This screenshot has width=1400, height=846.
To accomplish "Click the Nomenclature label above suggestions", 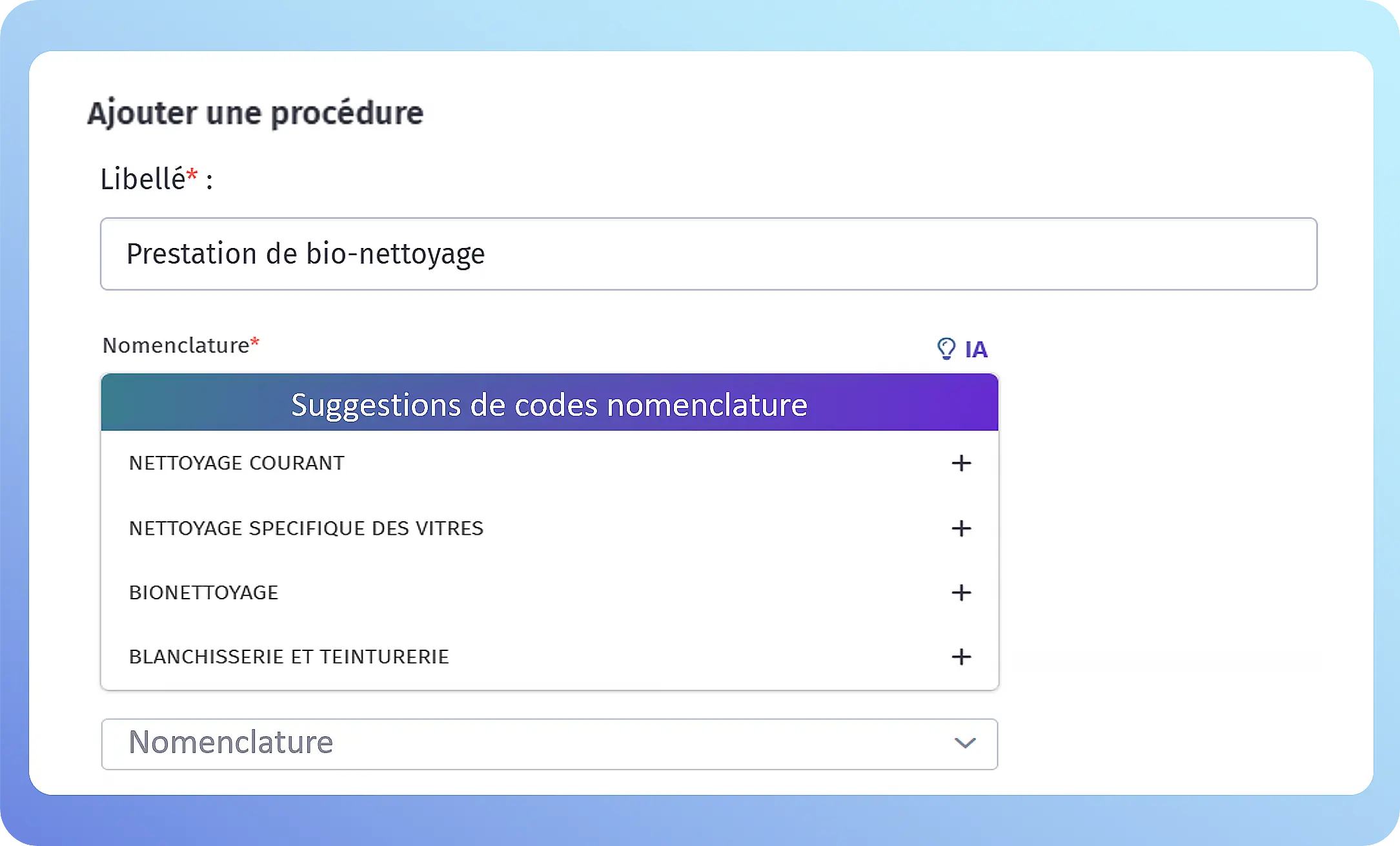I will click(176, 346).
